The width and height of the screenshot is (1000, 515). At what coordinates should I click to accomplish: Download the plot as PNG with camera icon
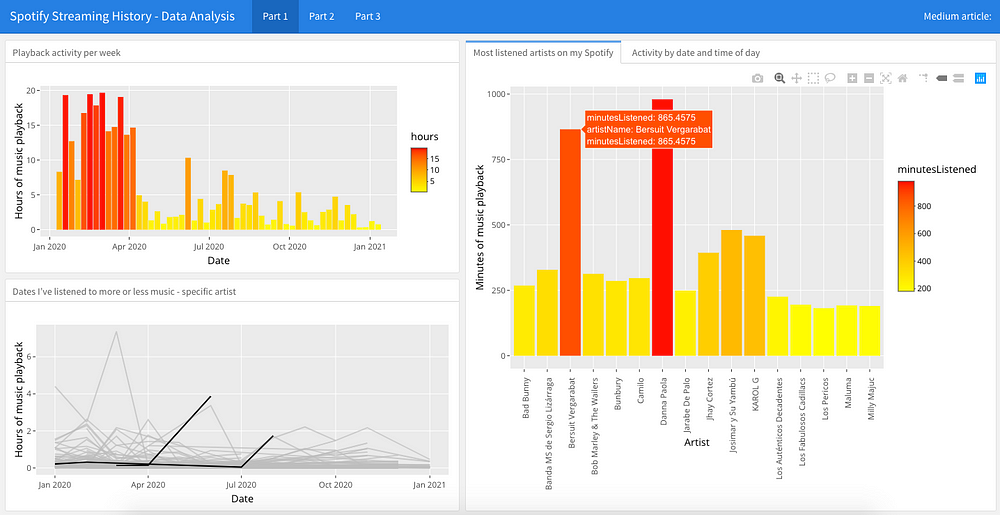pos(757,78)
